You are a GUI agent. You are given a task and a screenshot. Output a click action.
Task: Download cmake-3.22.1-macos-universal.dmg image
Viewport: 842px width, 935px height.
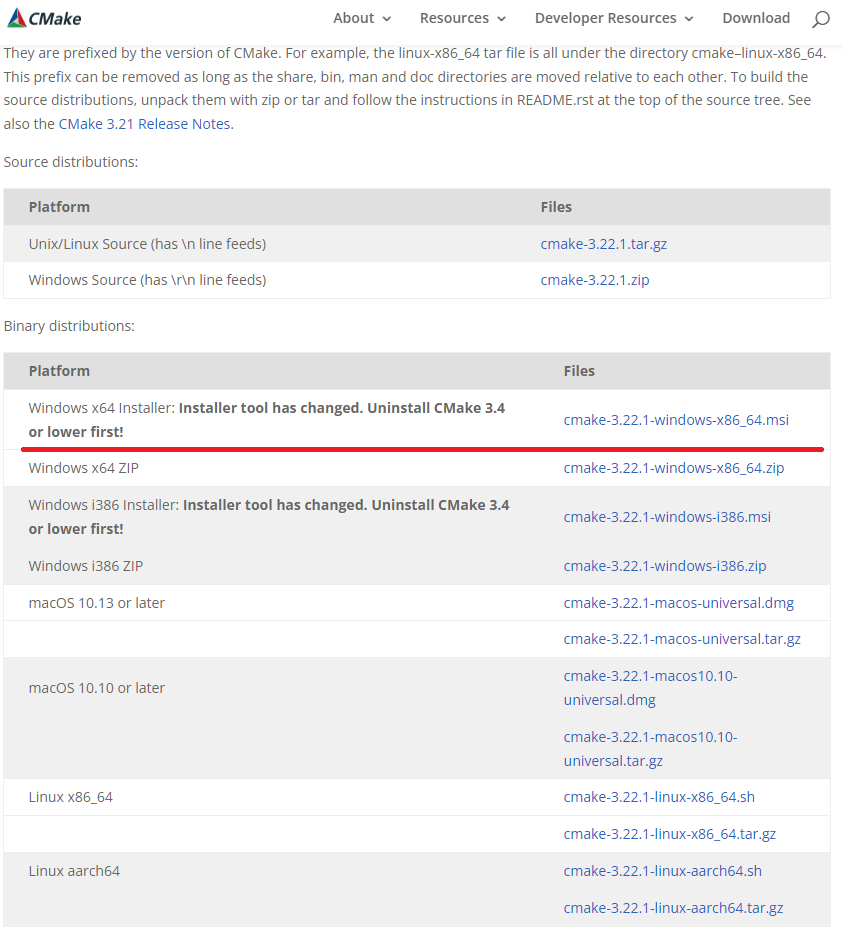point(678,603)
